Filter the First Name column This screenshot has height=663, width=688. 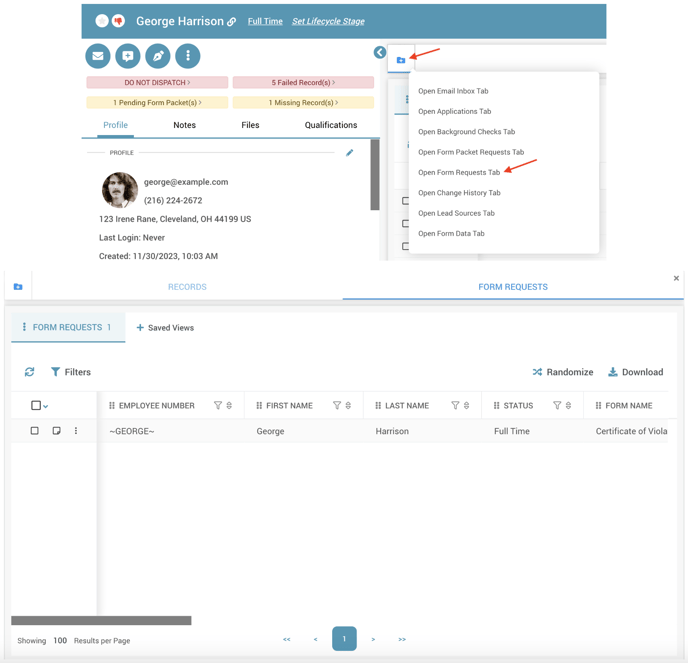click(x=337, y=405)
